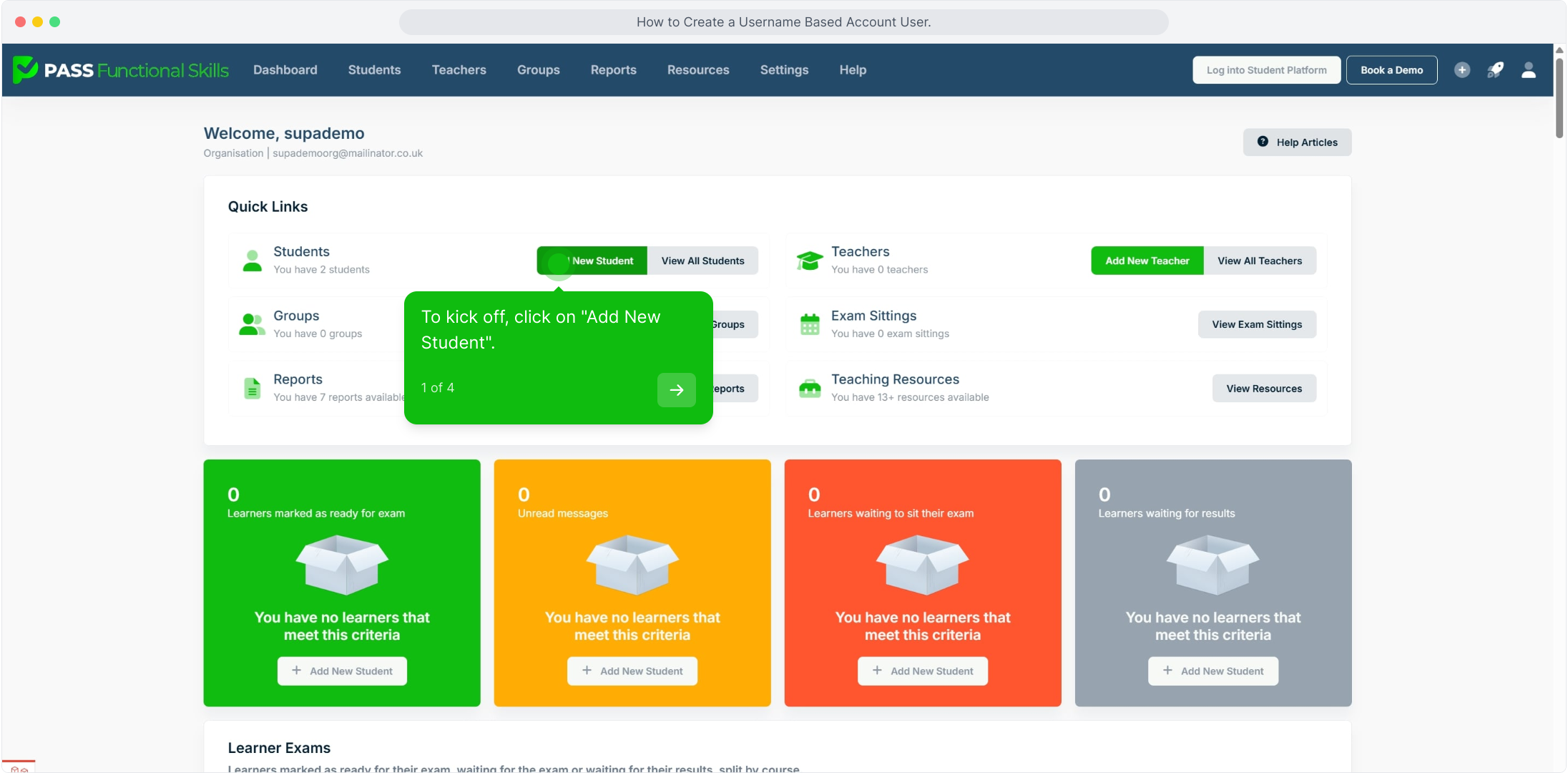The width and height of the screenshot is (1568, 773).
Task: Click View Exam Sittings button
Action: [x=1257, y=324]
